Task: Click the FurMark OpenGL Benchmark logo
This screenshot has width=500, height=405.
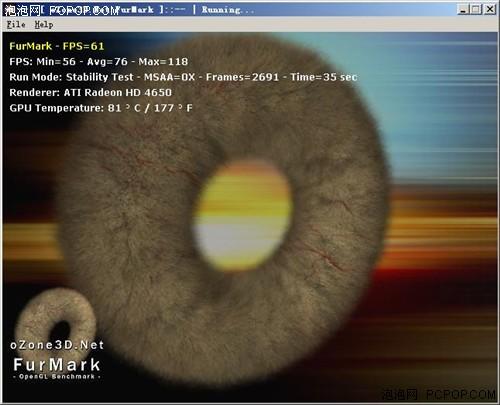Action: 57,369
